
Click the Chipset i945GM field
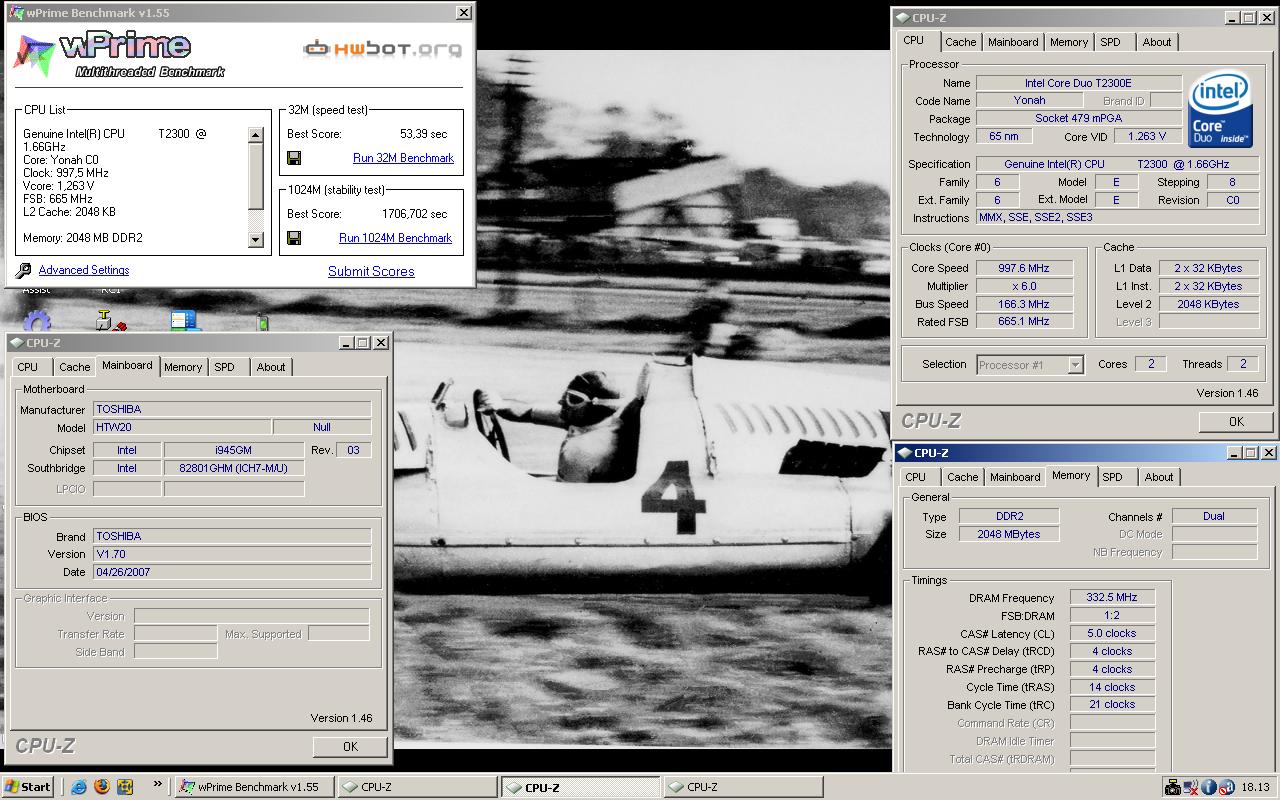[234, 450]
